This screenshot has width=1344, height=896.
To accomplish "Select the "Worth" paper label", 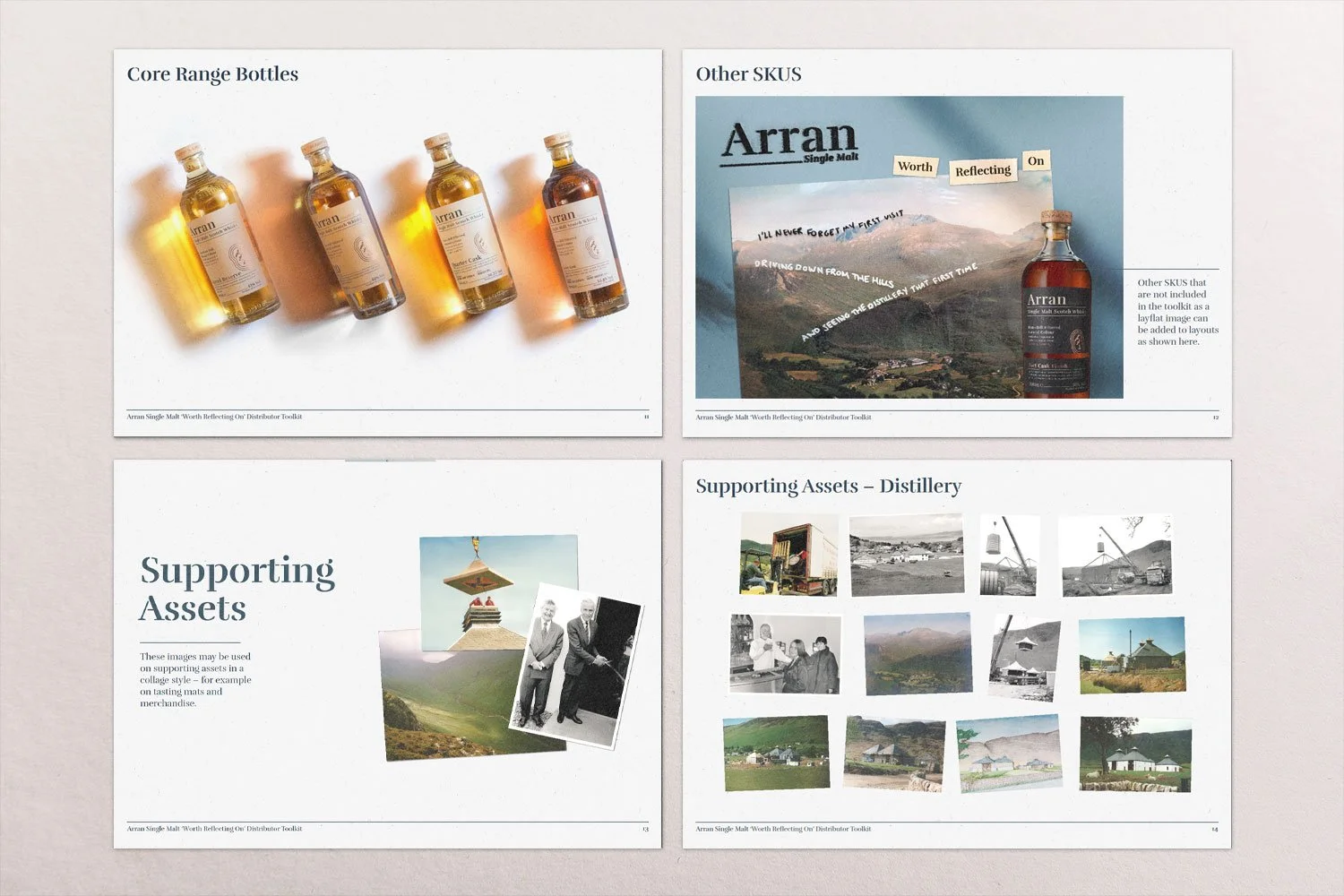I will point(915,166).
